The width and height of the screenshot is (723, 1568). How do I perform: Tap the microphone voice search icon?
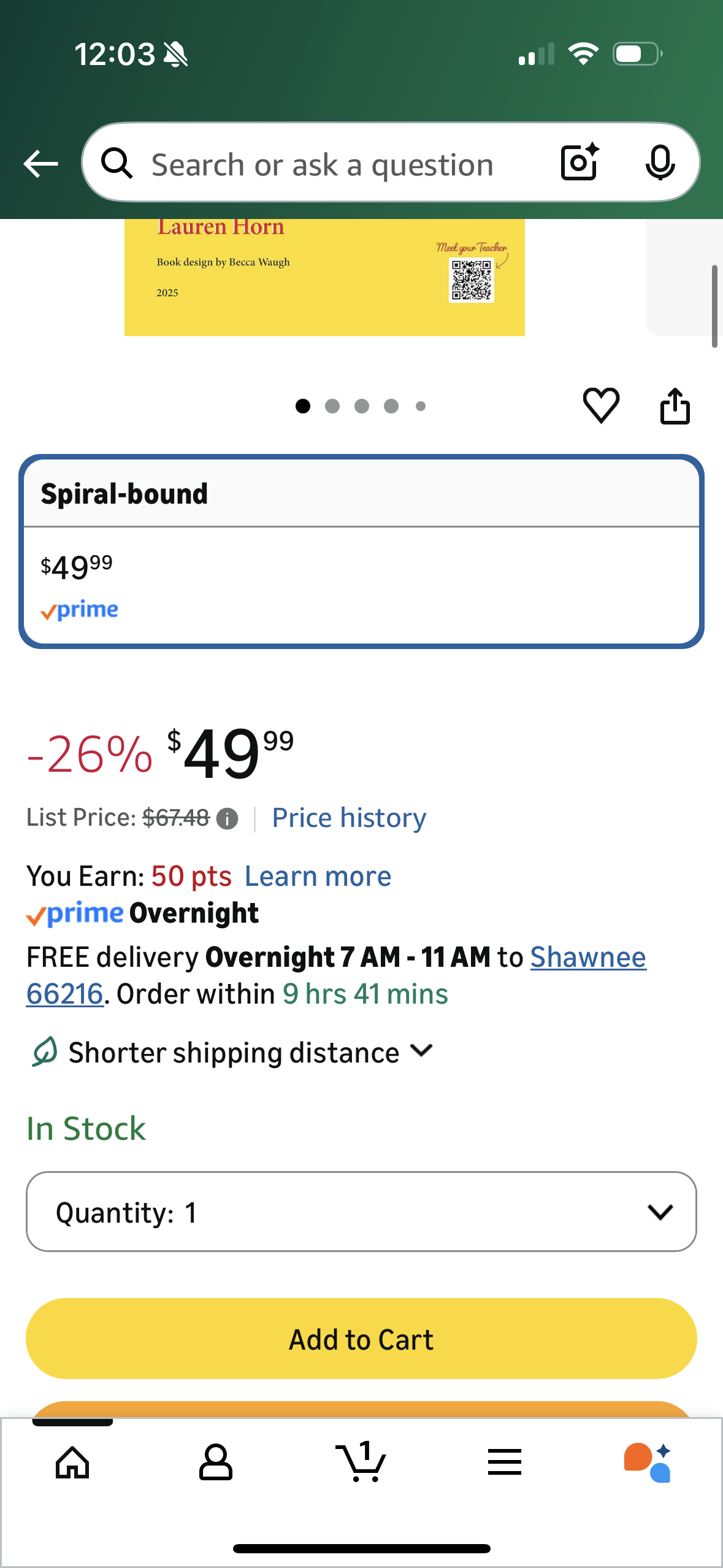point(660,163)
